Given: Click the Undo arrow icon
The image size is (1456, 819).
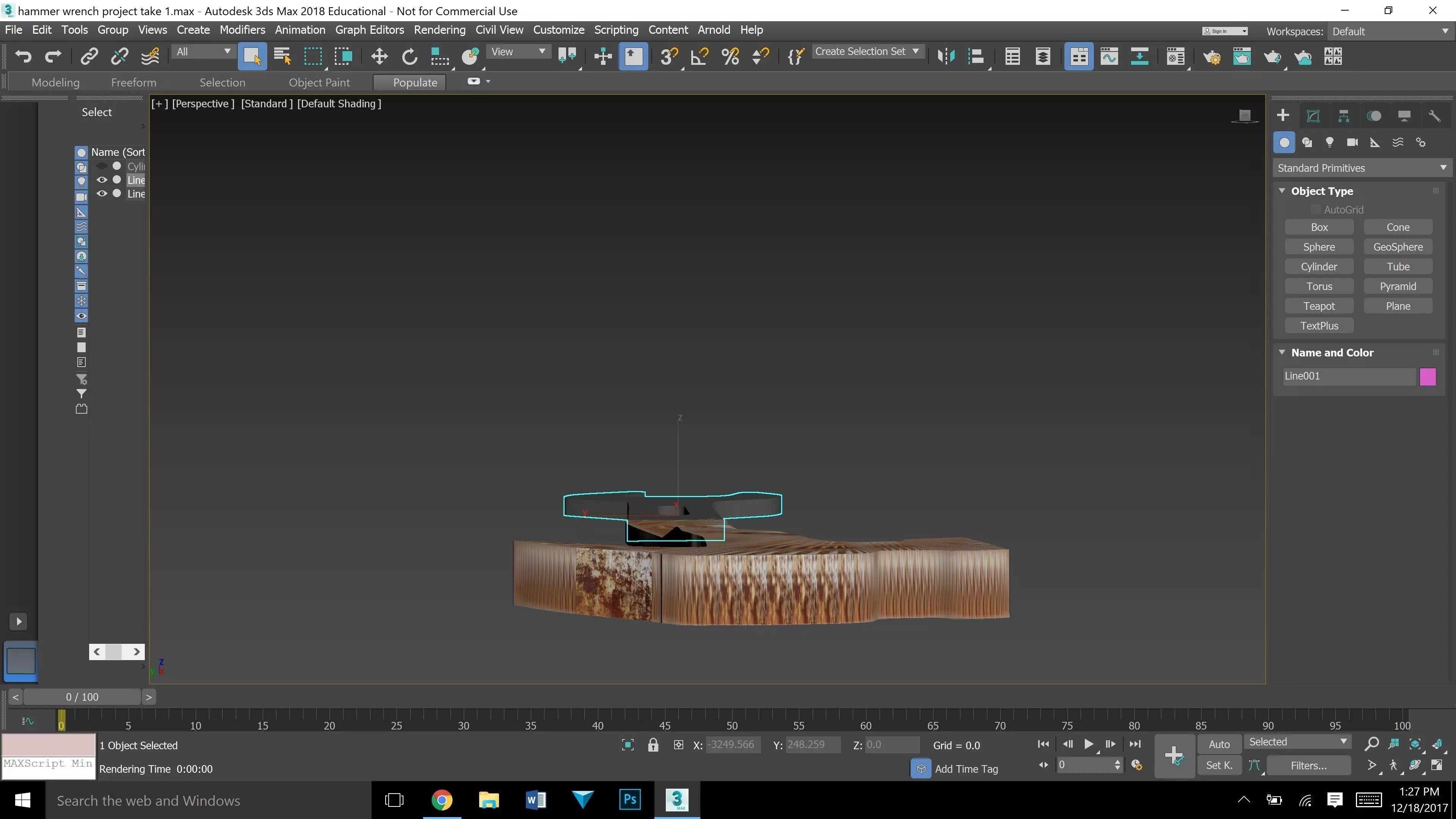Looking at the screenshot, I should pyautogui.click(x=23, y=56).
